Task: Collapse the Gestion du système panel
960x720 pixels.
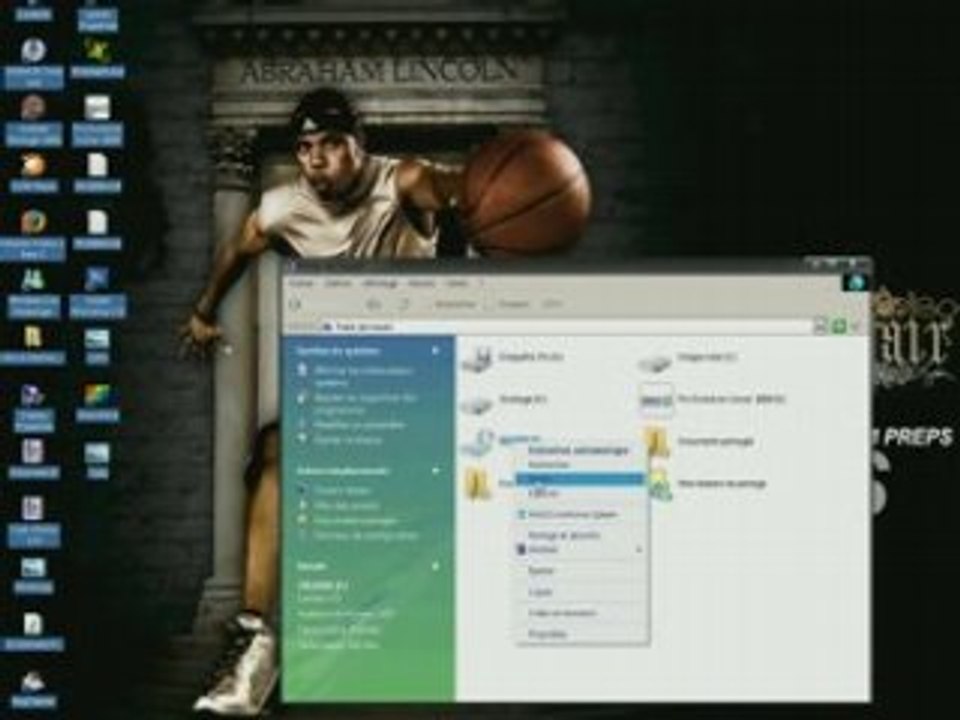Action: coord(435,351)
